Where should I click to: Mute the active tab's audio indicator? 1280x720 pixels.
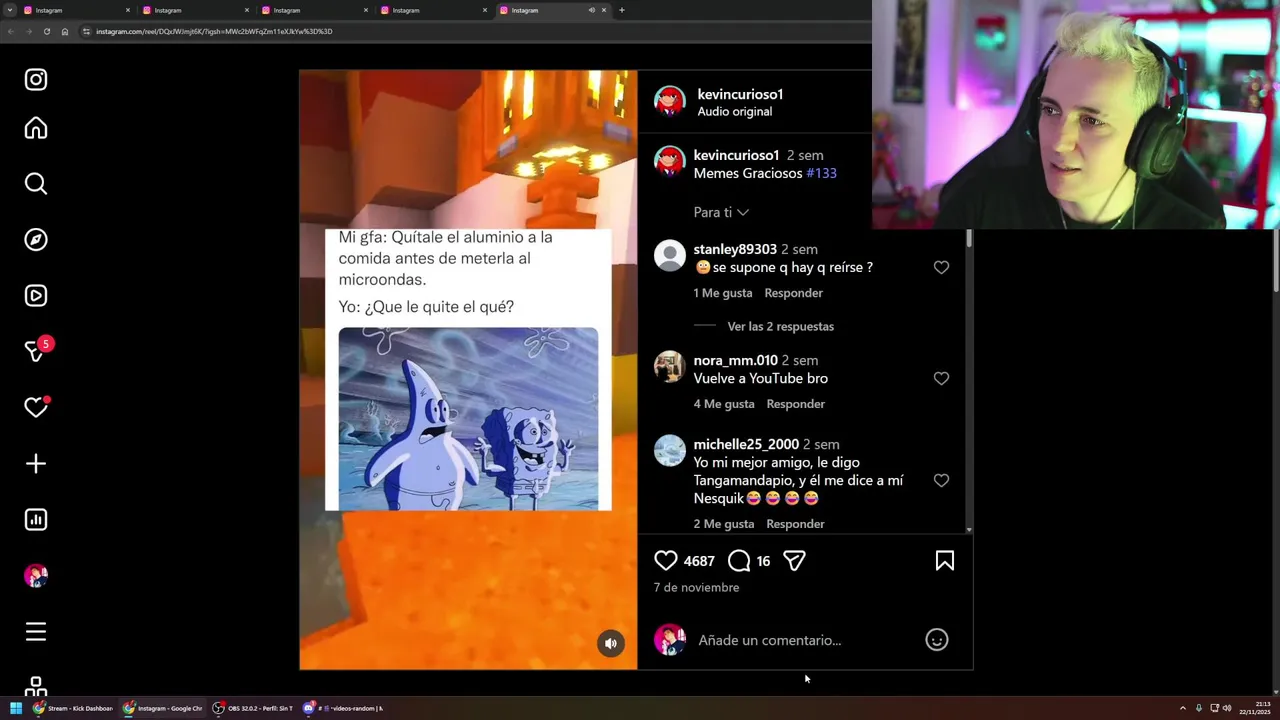click(x=591, y=10)
